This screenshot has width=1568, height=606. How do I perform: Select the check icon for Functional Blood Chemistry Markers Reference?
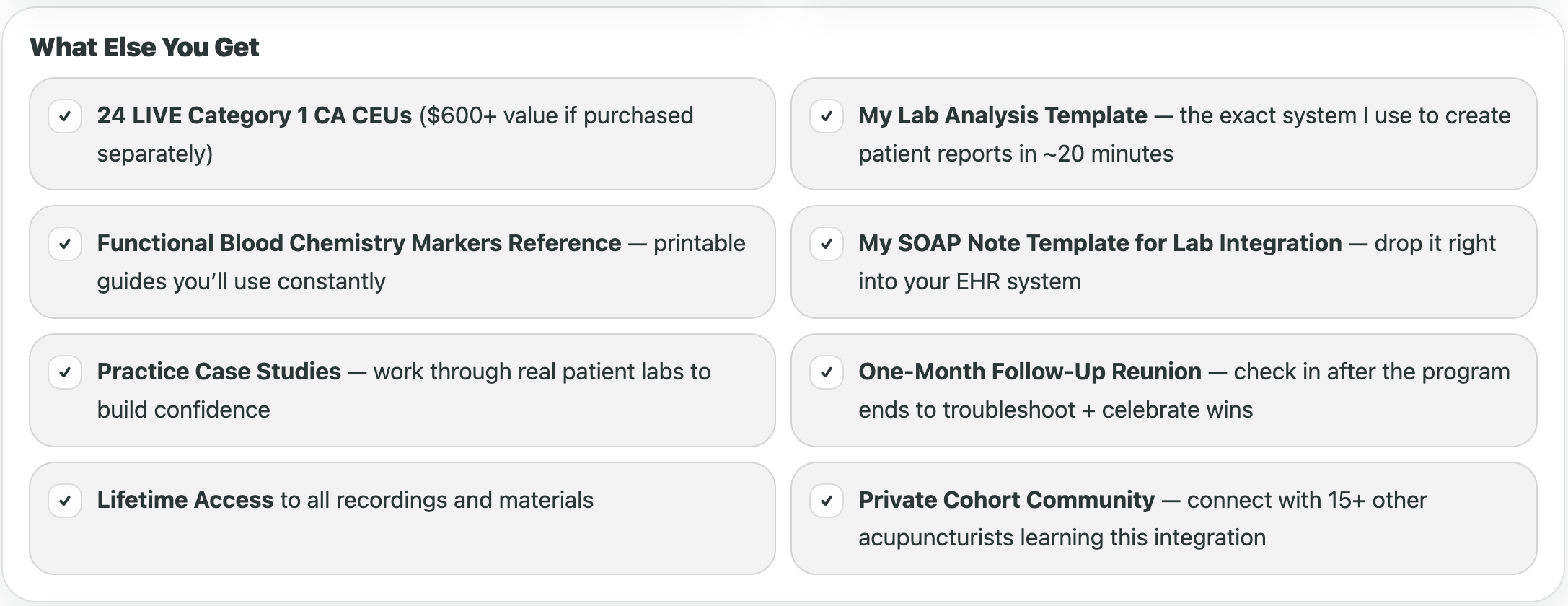[65, 244]
